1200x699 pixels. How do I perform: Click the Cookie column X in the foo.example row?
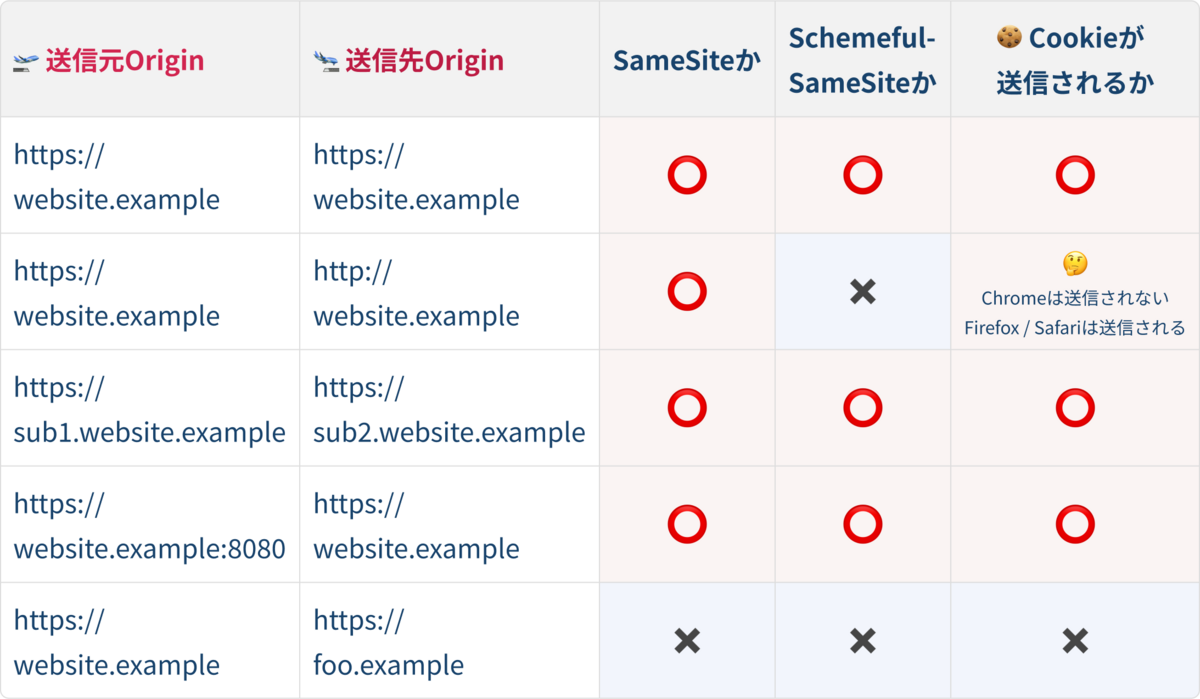pos(1075,641)
